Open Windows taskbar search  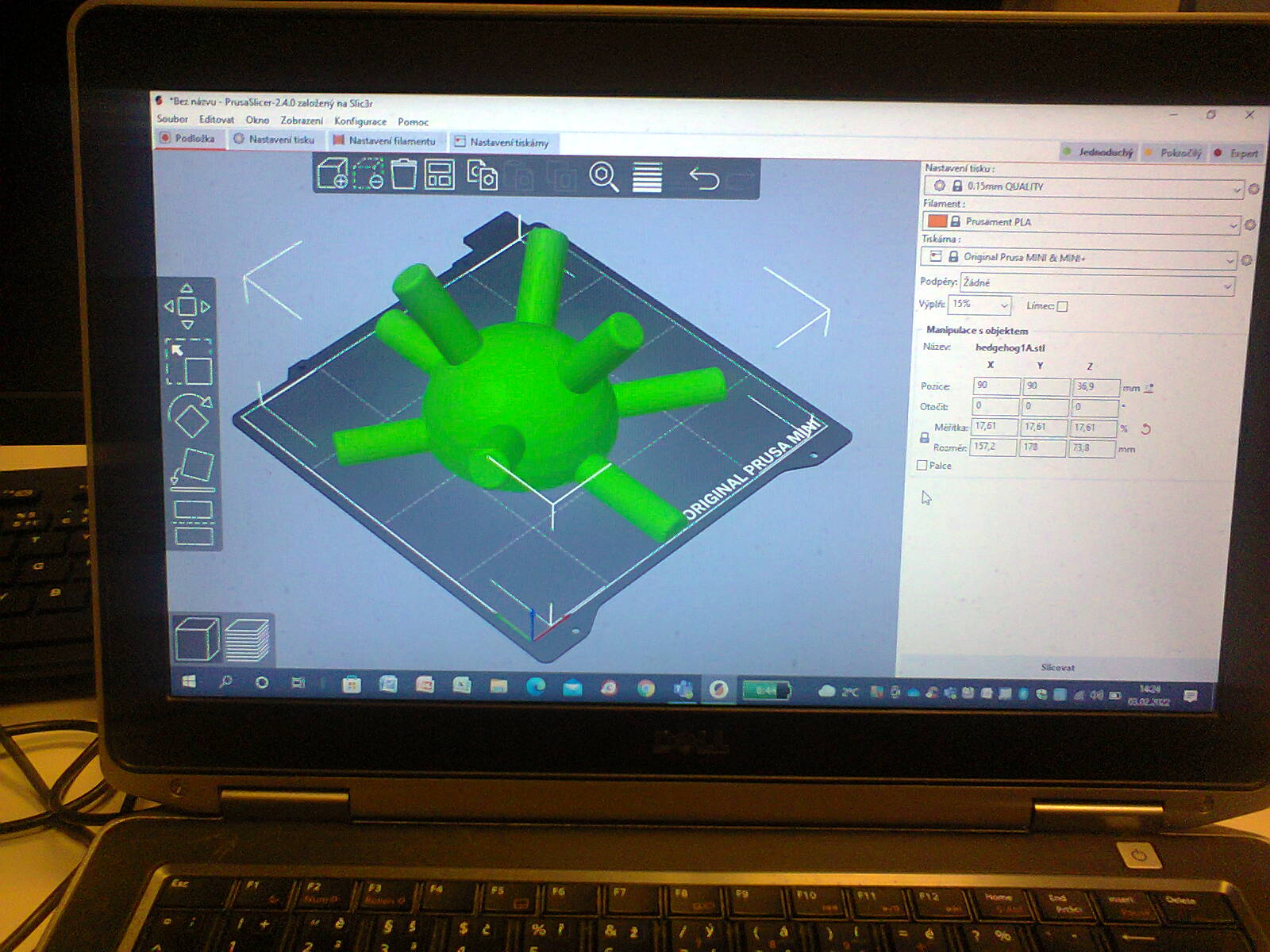coord(225,681)
